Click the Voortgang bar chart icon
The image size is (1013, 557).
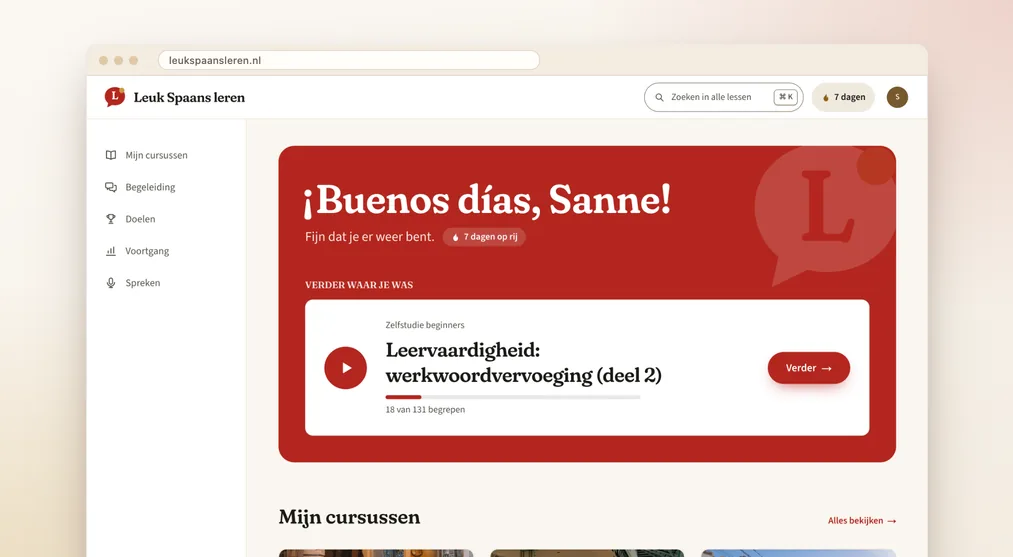click(x=111, y=251)
